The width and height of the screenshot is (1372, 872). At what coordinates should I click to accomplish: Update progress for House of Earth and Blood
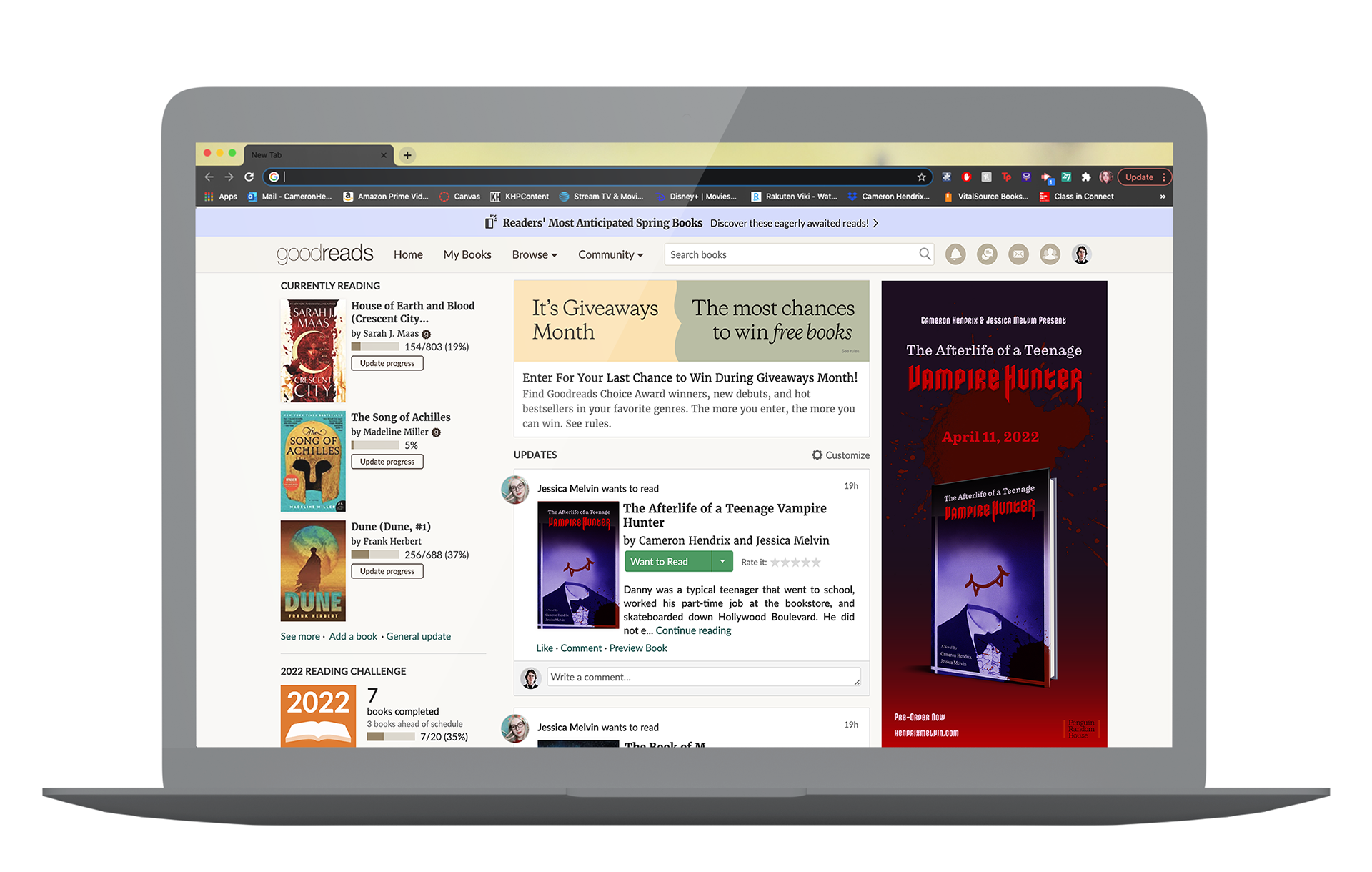(387, 363)
